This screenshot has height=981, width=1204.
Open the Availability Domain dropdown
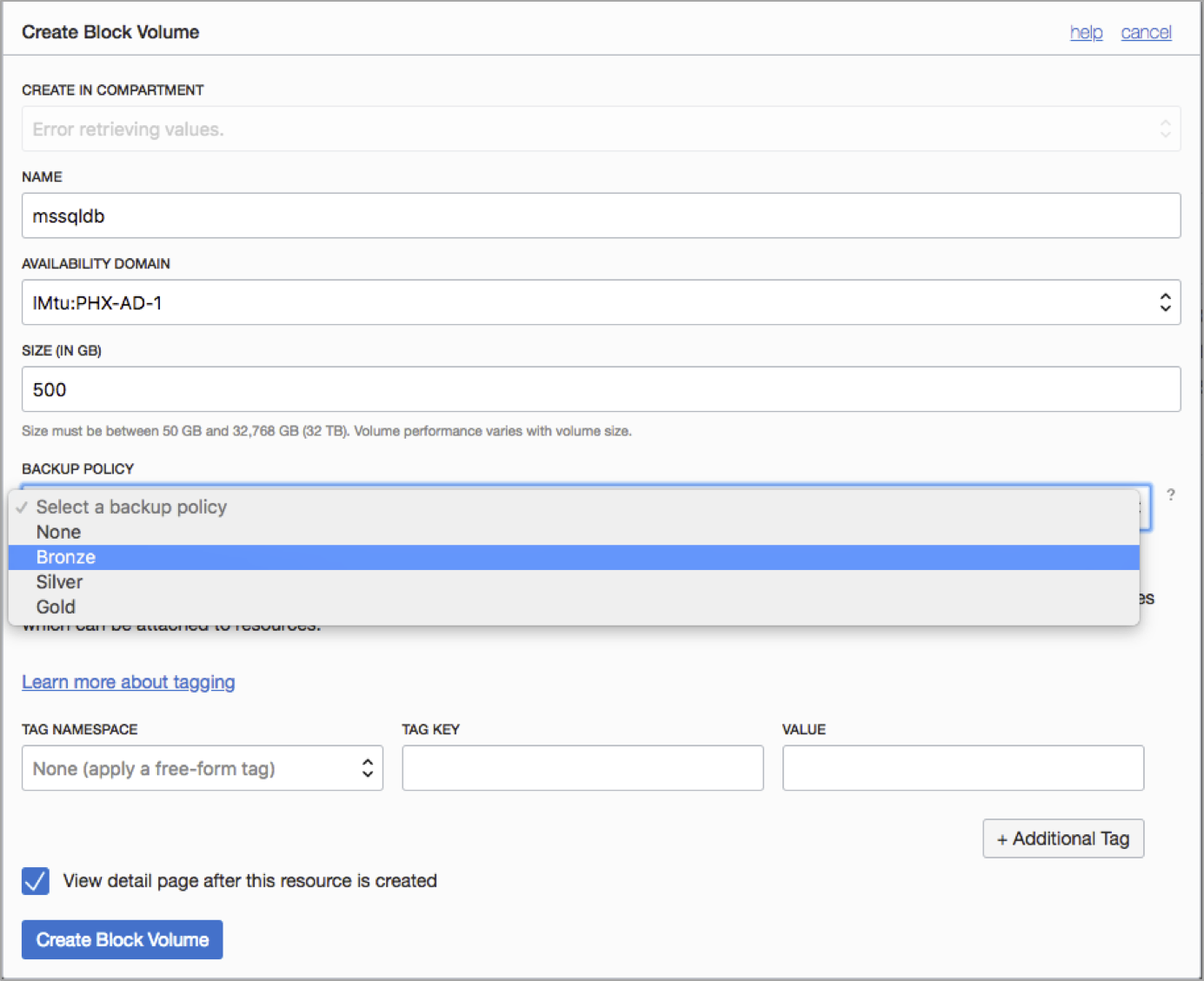(601, 302)
